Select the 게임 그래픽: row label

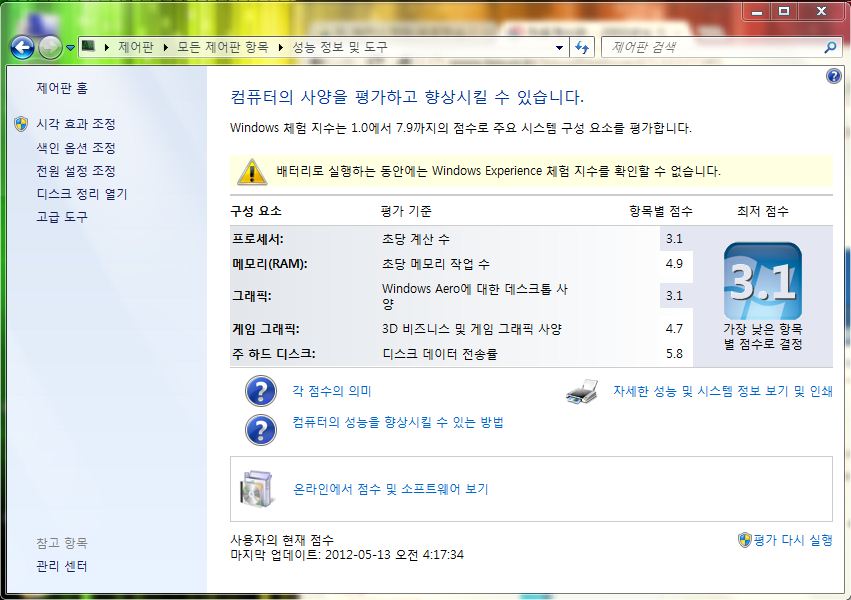click(x=266, y=329)
